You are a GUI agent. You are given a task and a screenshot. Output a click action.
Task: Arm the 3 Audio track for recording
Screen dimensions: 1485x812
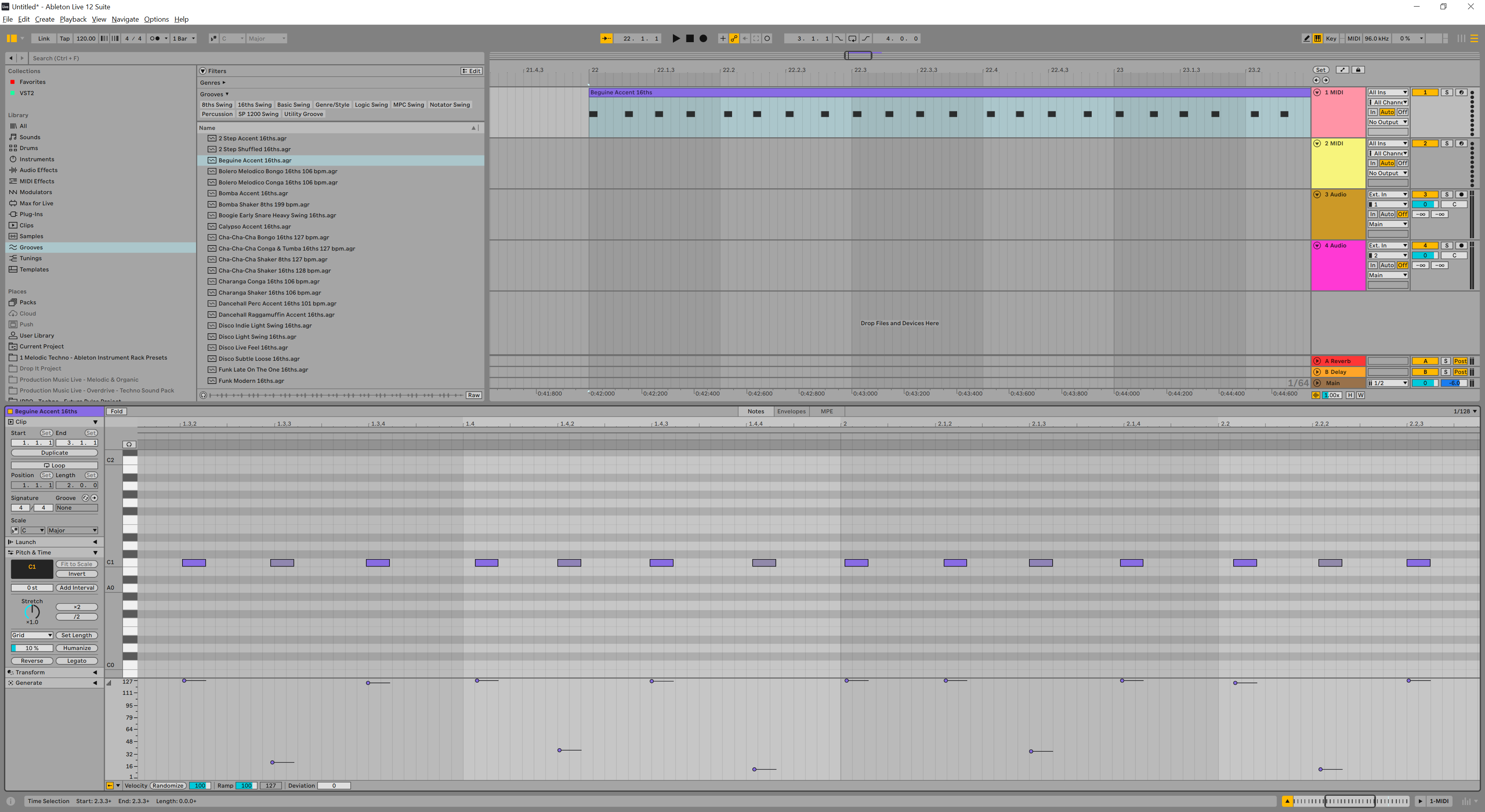click(x=1461, y=195)
